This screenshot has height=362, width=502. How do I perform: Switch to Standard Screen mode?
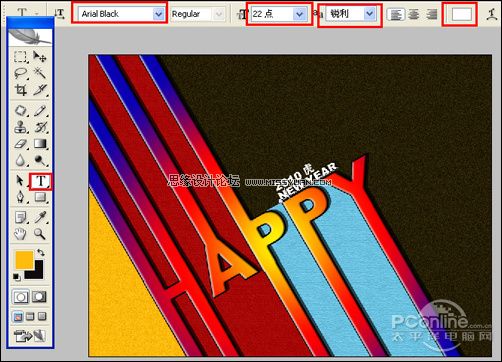tap(18, 316)
